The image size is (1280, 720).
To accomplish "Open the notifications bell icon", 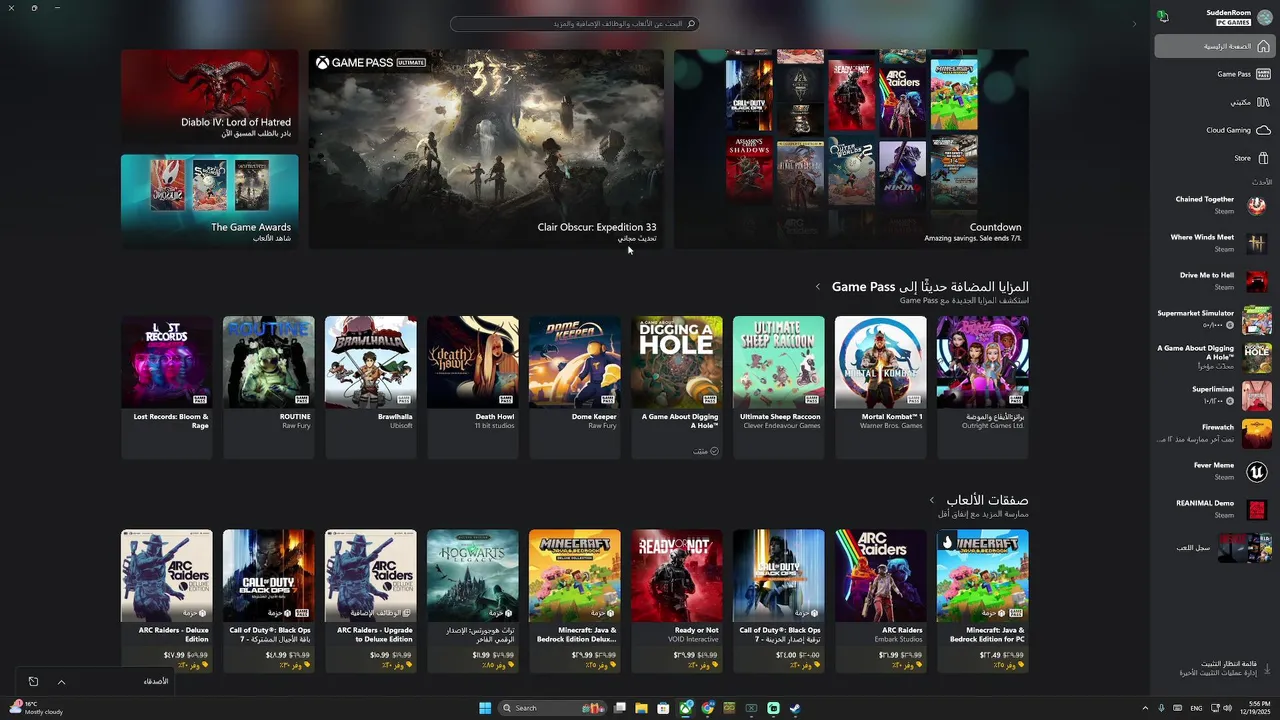I will [1163, 17].
